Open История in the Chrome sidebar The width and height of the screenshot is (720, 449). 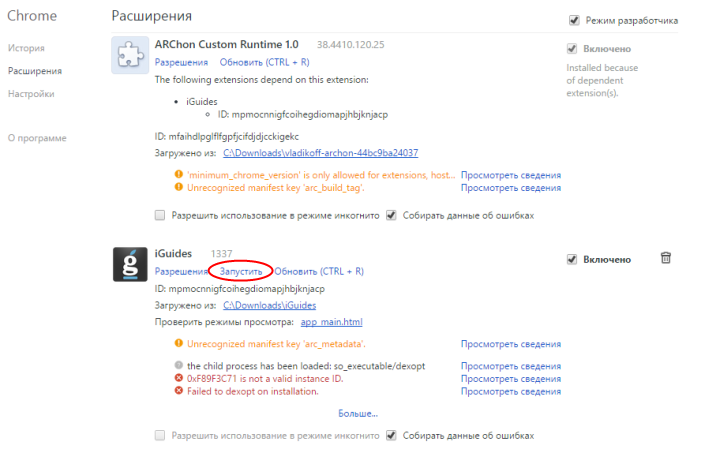click(26, 48)
